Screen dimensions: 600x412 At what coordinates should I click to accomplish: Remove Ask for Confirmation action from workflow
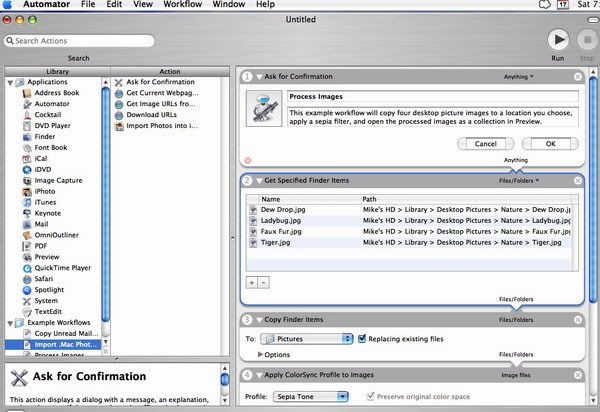click(578, 77)
